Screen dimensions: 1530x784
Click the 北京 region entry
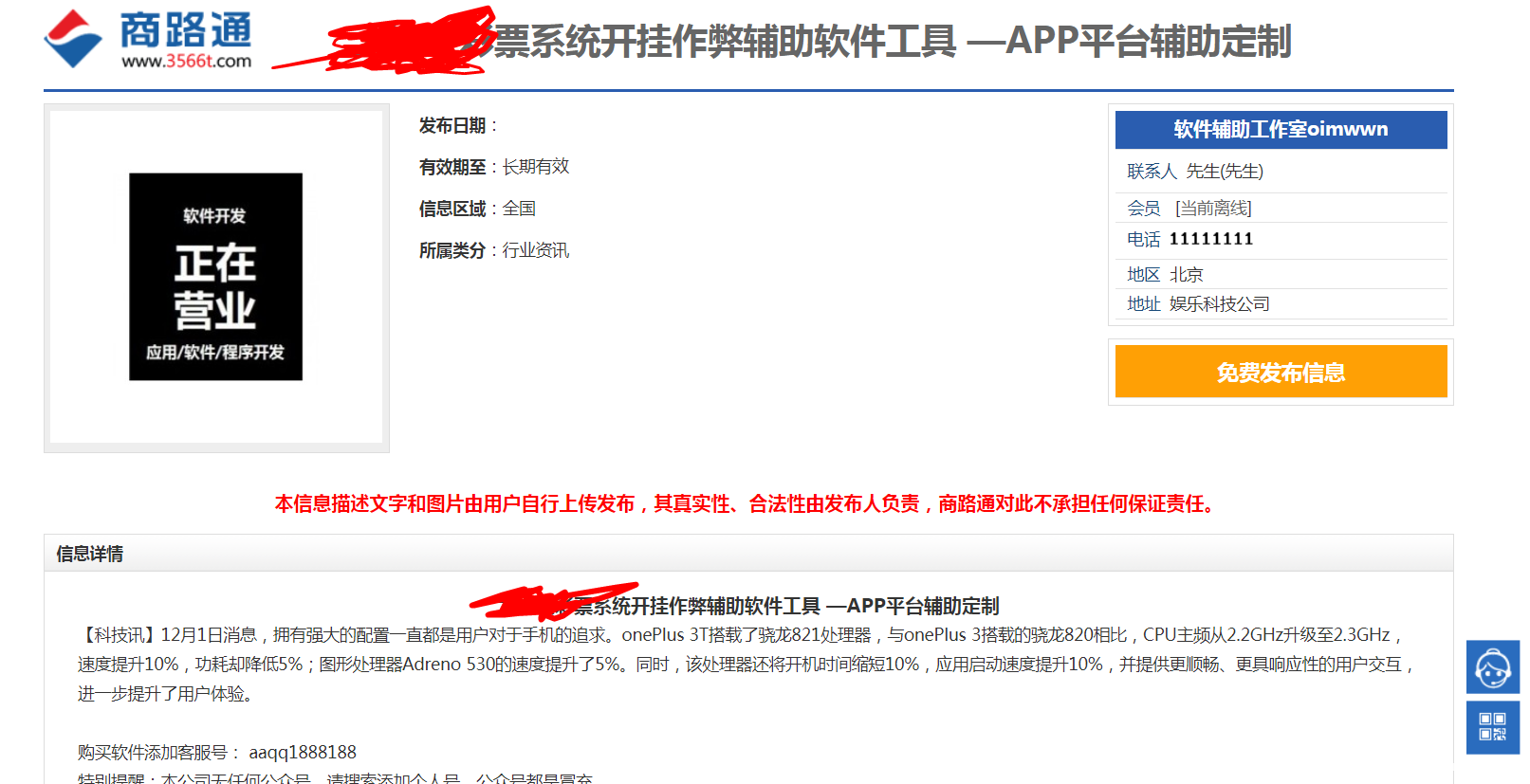pos(1186,275)
